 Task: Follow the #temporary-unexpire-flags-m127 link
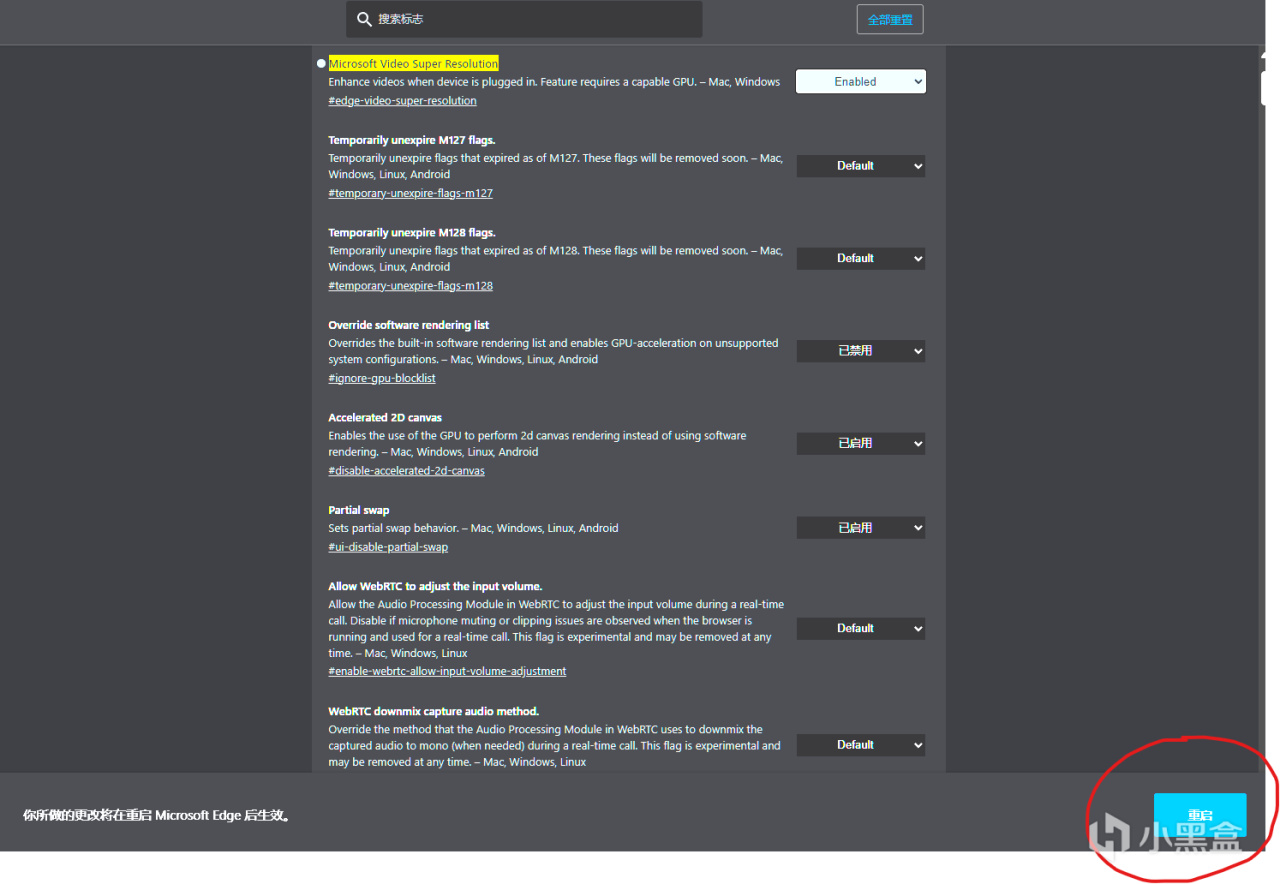point(410,193)
